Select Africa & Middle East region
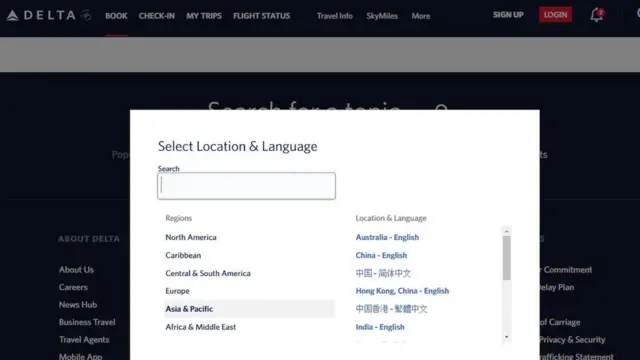 tap(201, 327)
